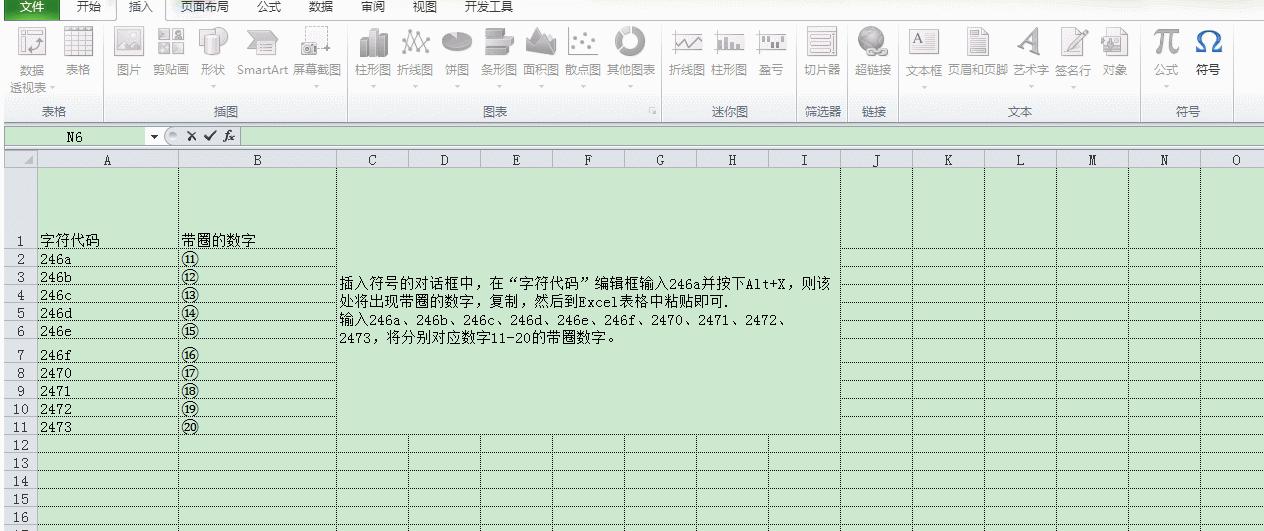Switch to the Developer (开发工具) tab

coord(489,7)
